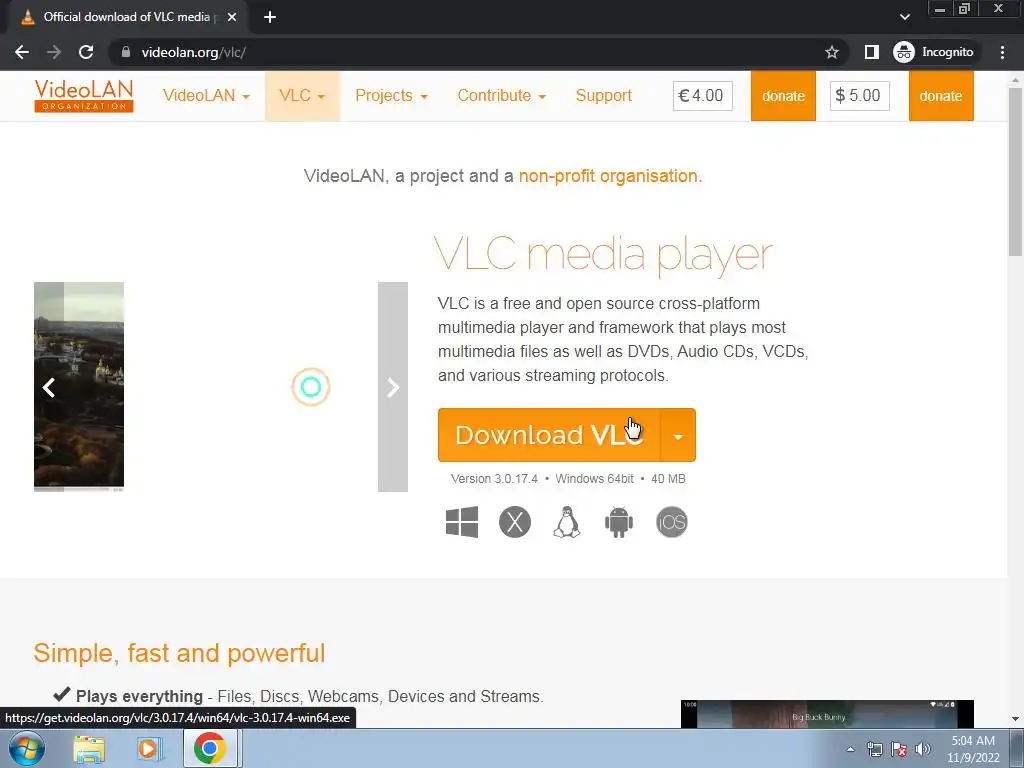Click the carousel screenshot thumbnail
Screen dimensions: 1024x768
tap(79, 385)
